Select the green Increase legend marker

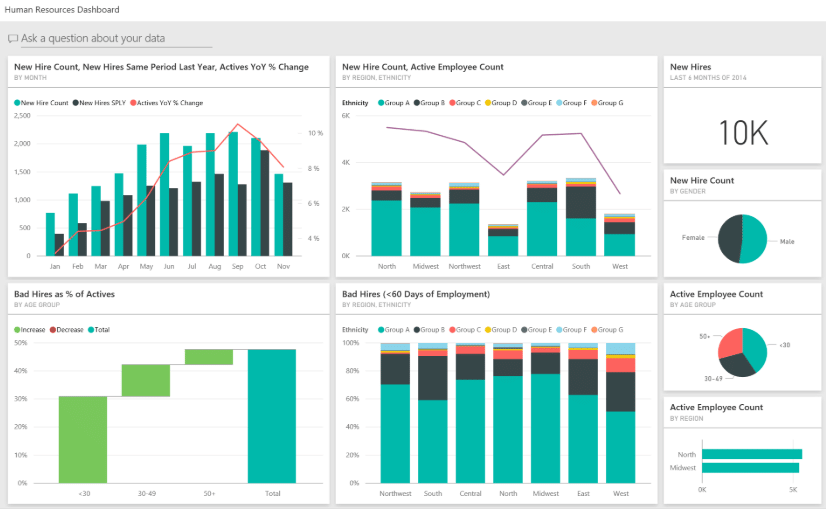coord(18,329)
